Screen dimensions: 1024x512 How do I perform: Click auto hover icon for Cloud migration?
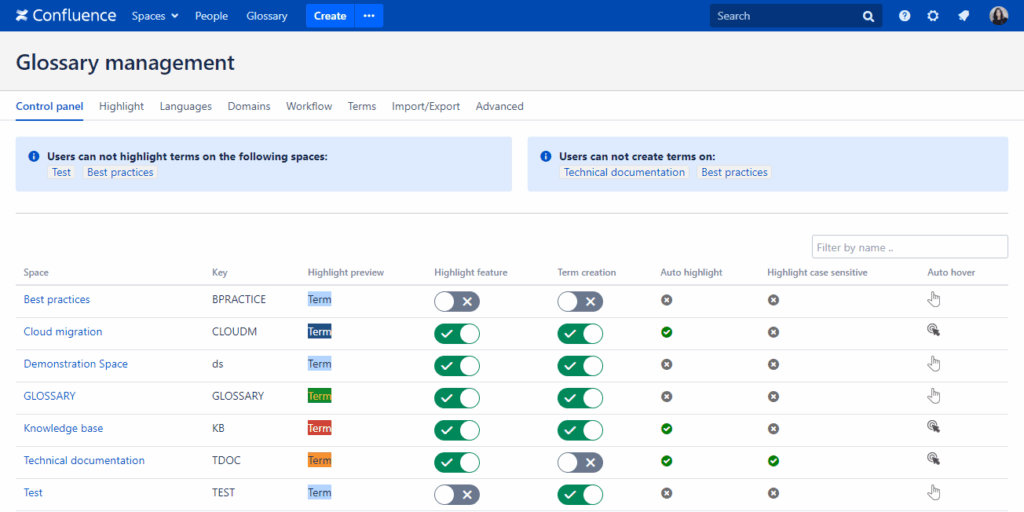click(x=933, y=331)
